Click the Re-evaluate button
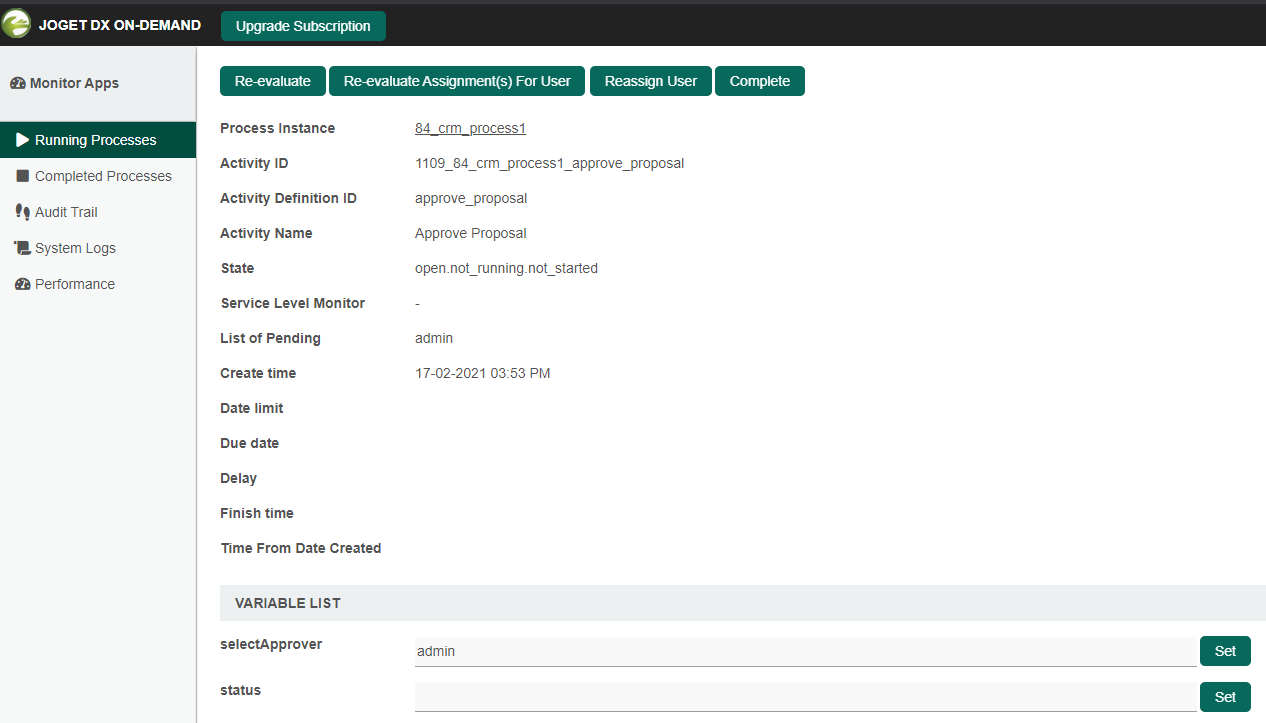The image size is (1266, 723). click(x=272, y=82)
